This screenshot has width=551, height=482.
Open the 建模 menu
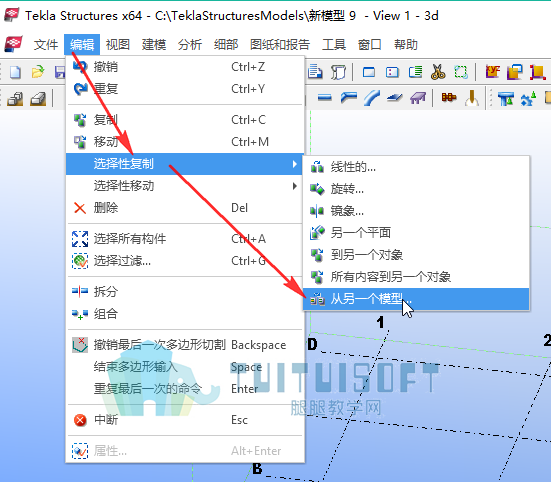click(x=154, y=45)
